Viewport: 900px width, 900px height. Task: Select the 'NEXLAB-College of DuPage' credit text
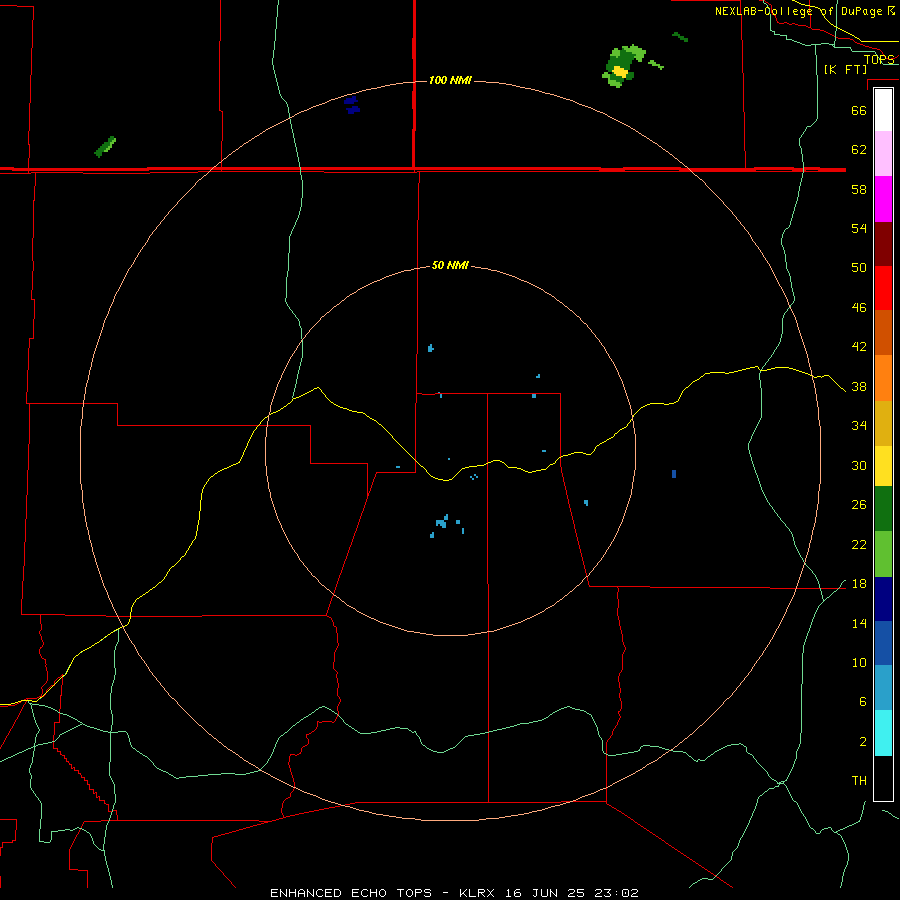tap(799, 11)
